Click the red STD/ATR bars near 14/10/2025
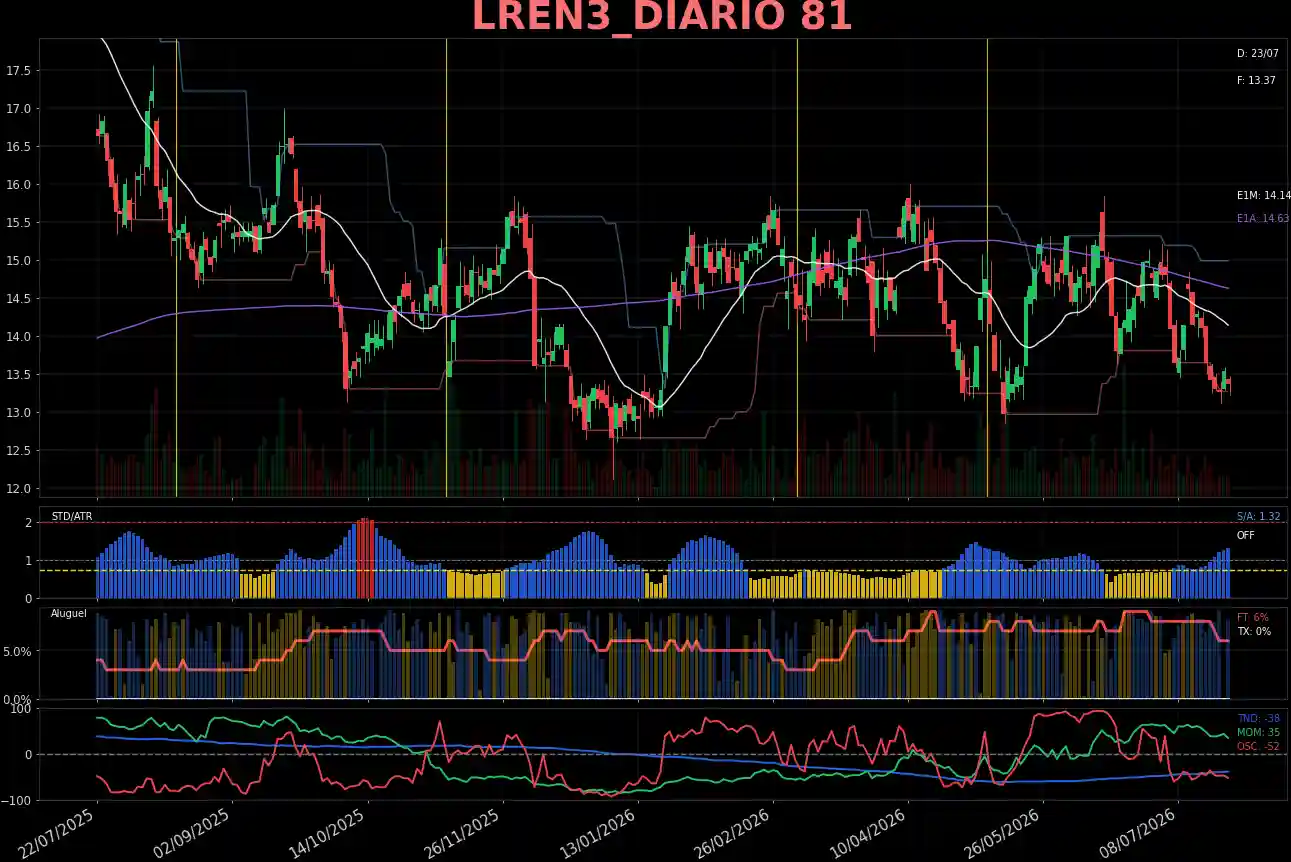 365,558
